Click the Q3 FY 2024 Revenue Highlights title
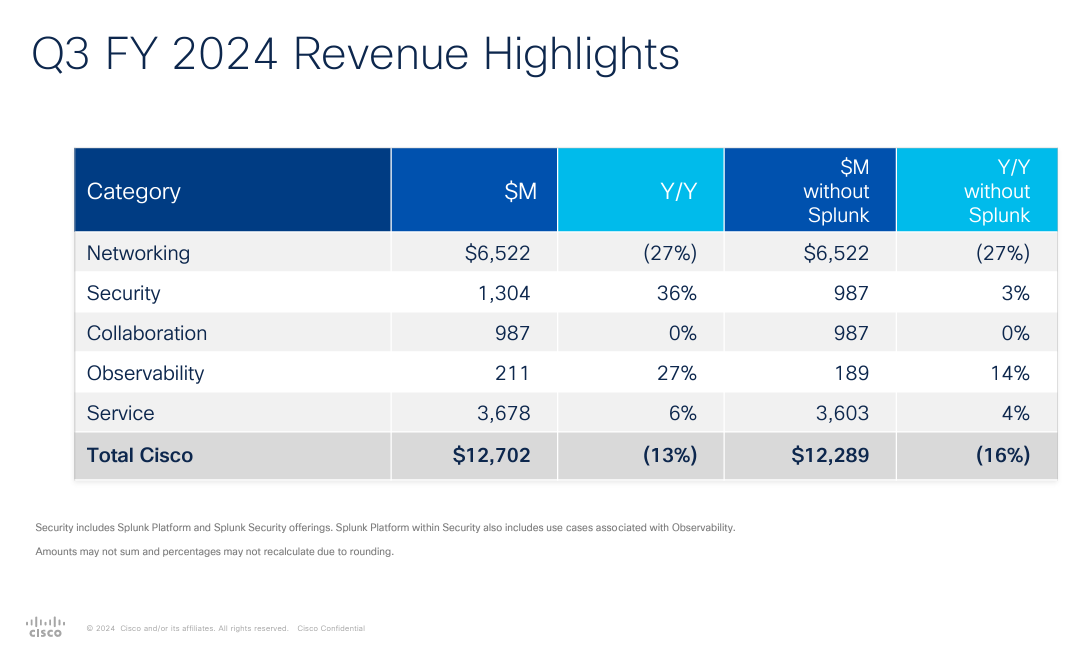 (x=355, y=55)
